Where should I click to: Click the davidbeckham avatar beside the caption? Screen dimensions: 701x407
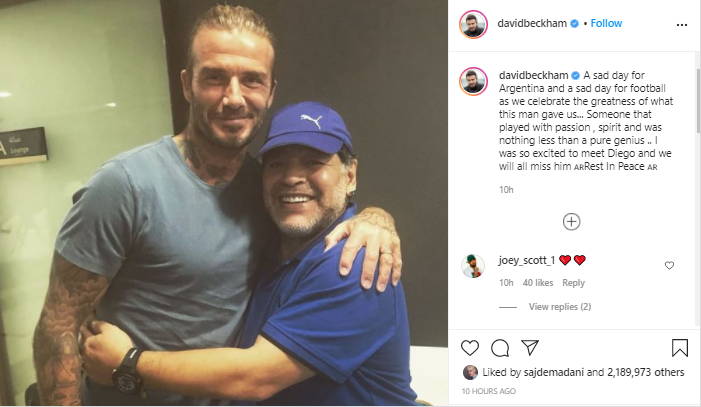point(474,80)
